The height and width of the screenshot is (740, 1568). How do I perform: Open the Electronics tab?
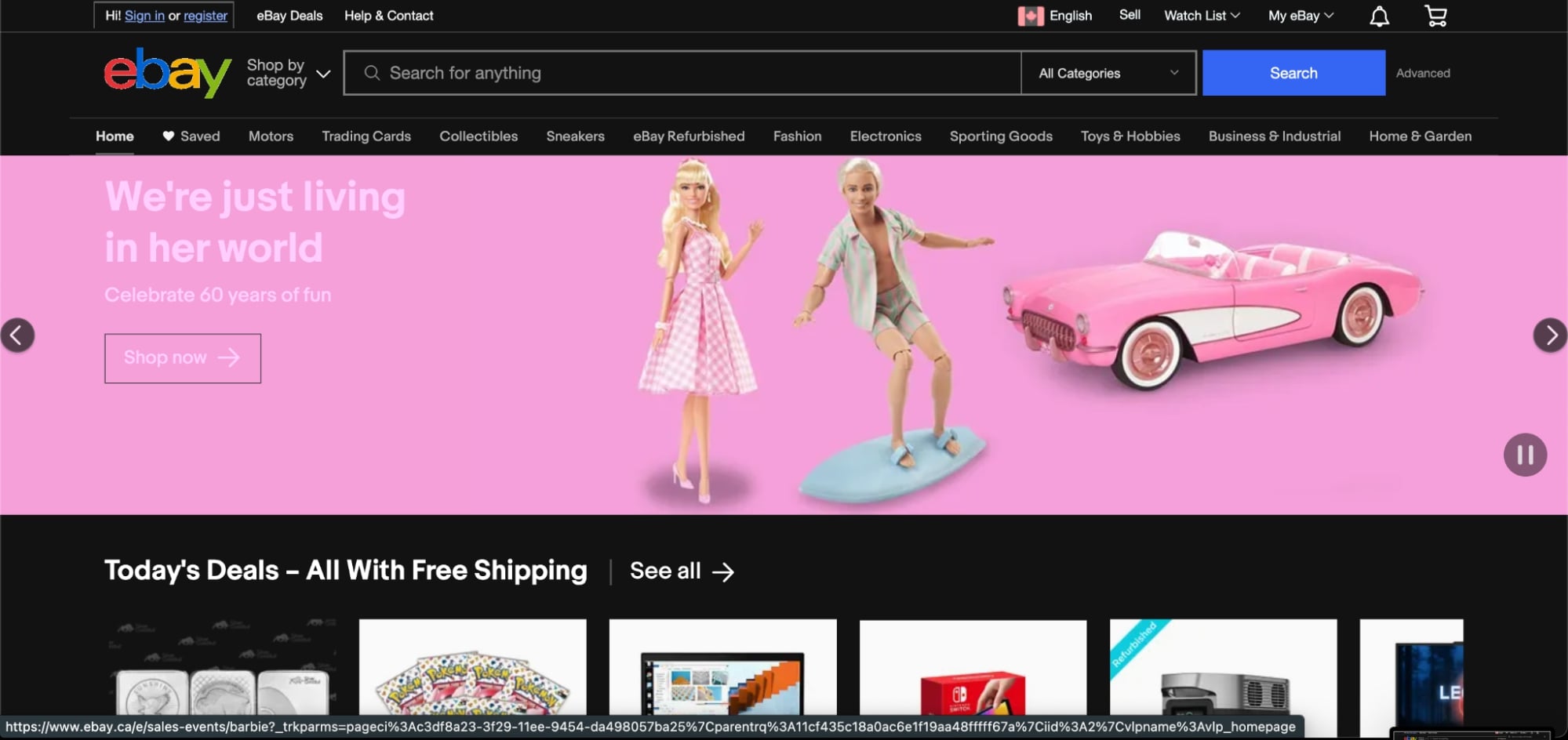pyautogui.click(x=886, y=136)
